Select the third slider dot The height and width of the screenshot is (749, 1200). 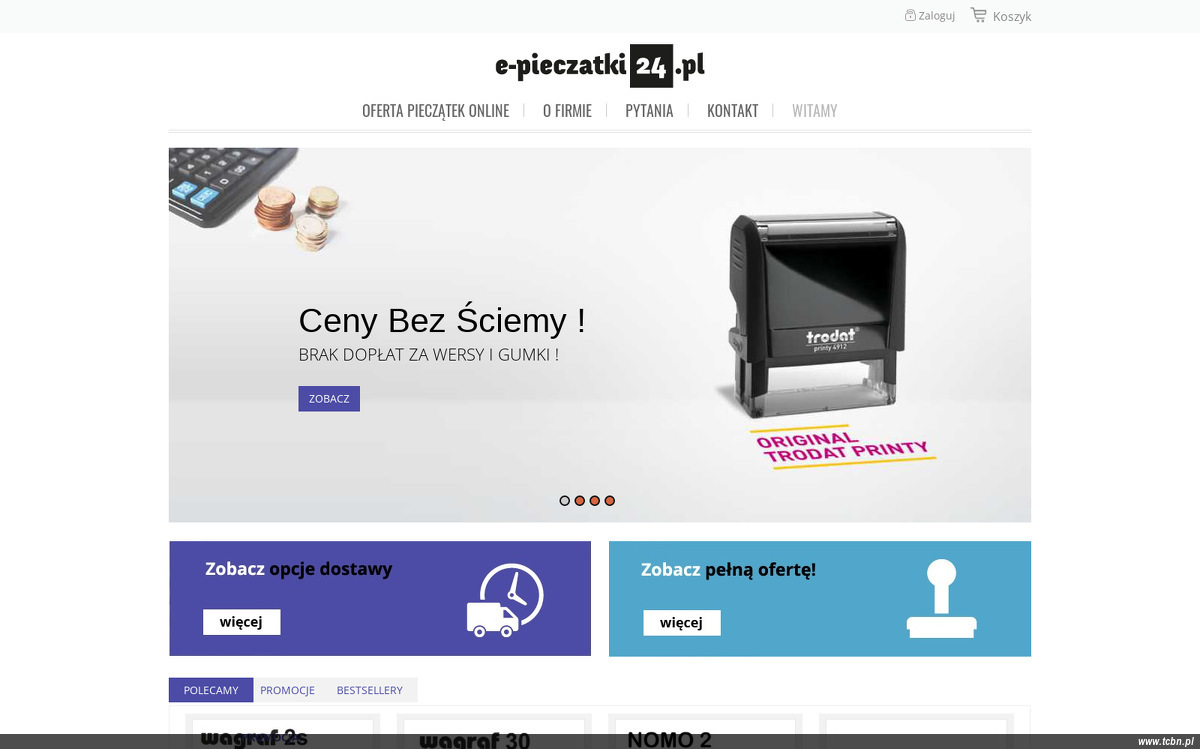pos(595,500)
